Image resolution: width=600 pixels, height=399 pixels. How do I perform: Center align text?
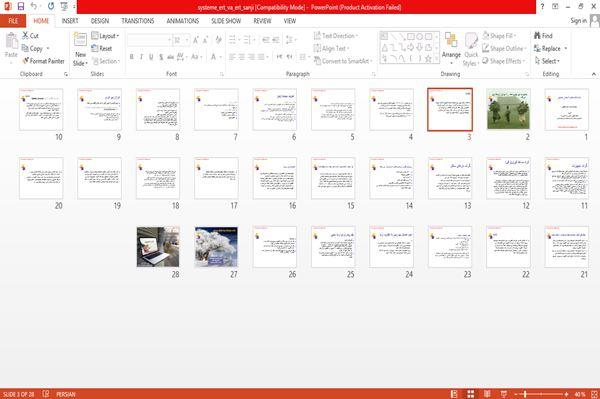pos(242,57)
